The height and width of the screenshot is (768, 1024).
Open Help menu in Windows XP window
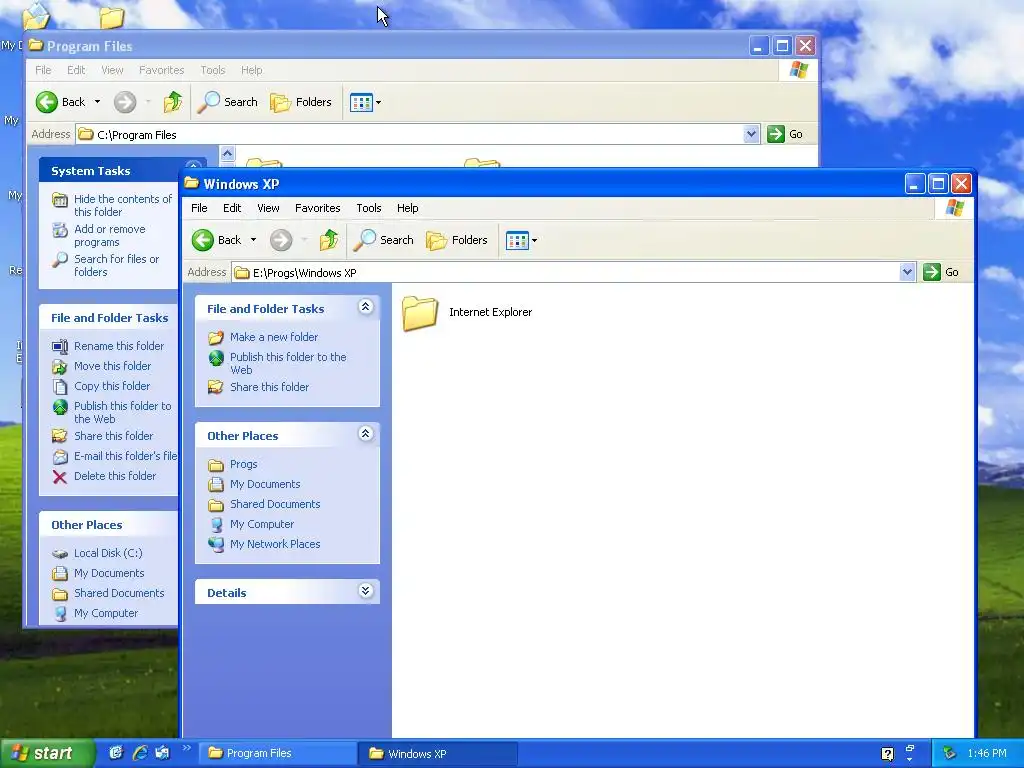(x=408, y=208)
